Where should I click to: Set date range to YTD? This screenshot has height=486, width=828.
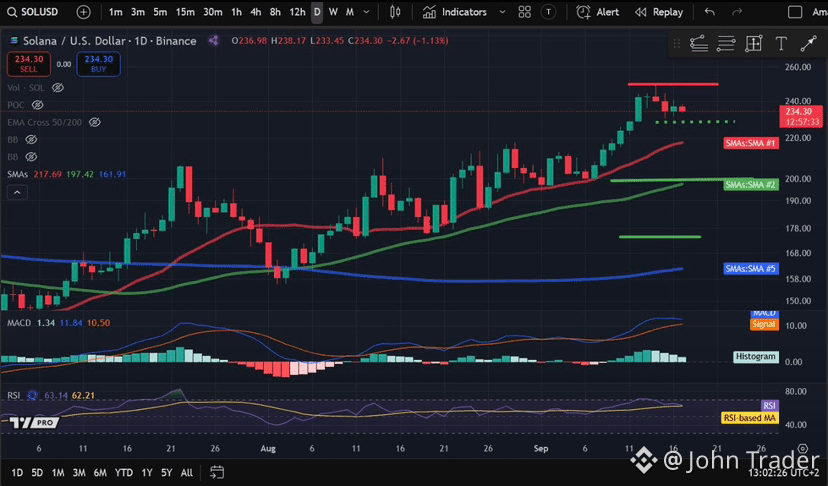124,473
